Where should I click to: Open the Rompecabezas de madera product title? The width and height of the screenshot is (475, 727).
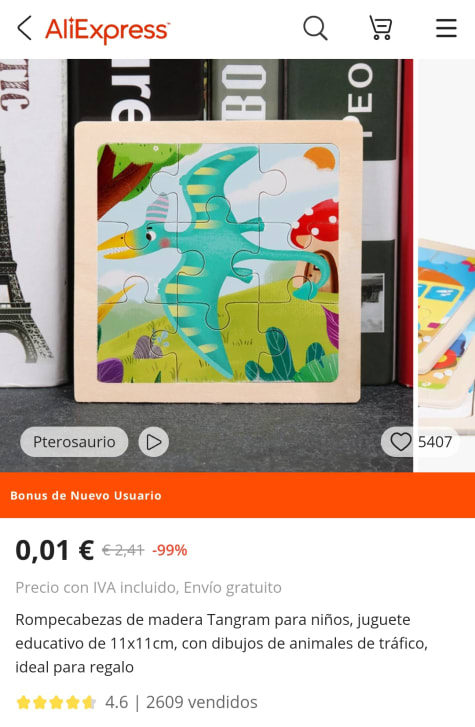(222, 644)
